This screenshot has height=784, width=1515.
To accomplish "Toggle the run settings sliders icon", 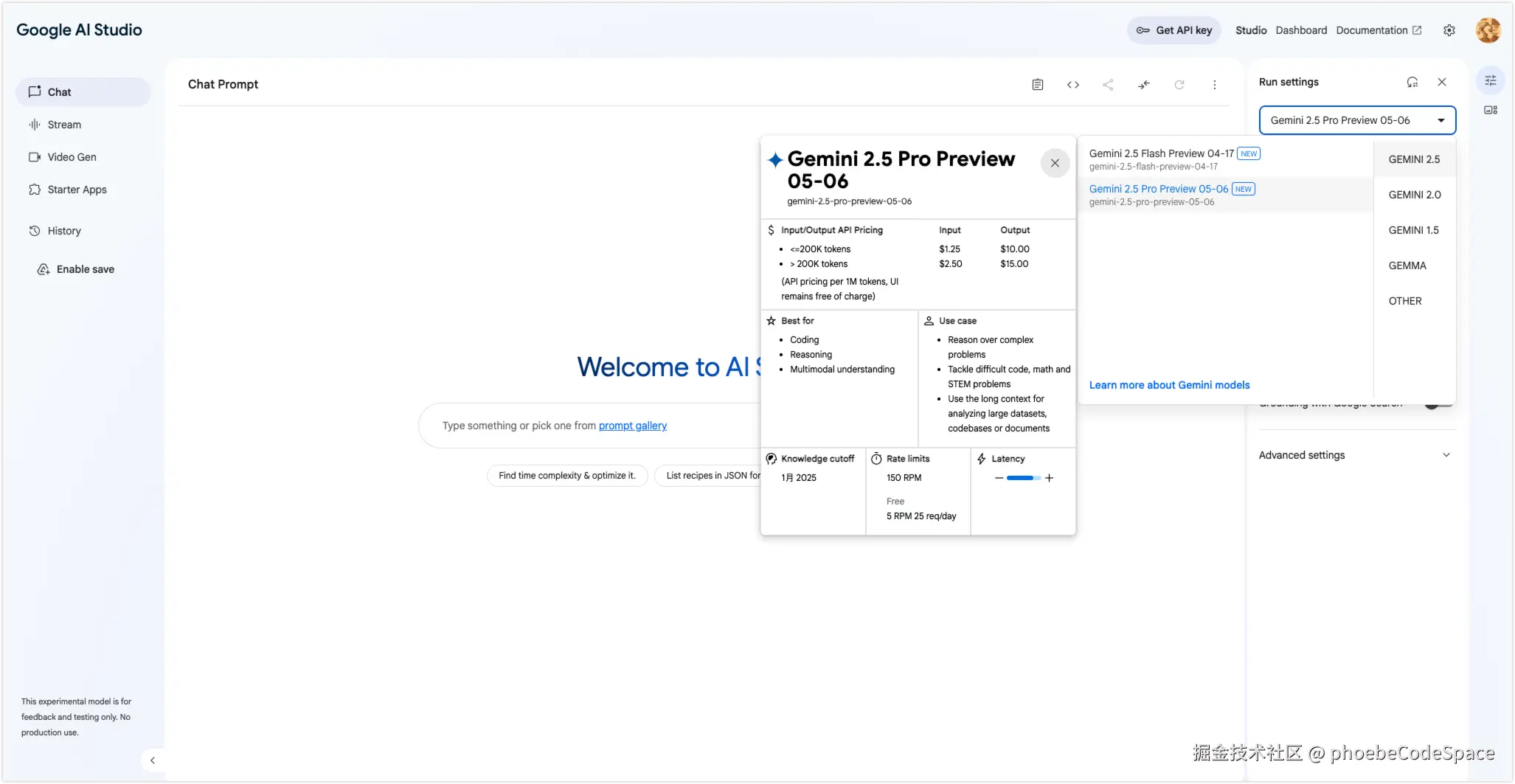I will click(1491, 80).
